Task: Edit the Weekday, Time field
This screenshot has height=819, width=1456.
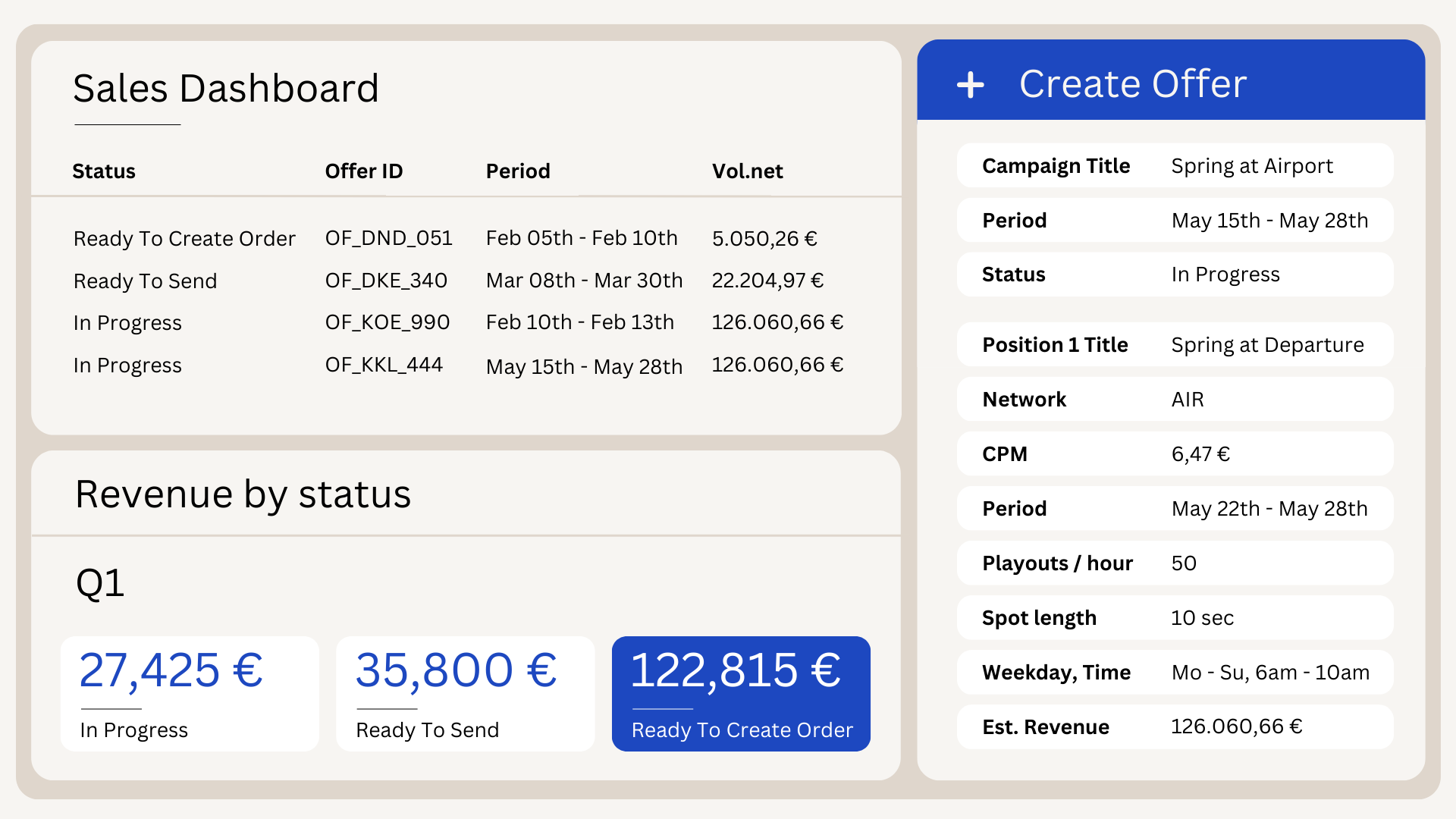Action: coord(1269,673)
